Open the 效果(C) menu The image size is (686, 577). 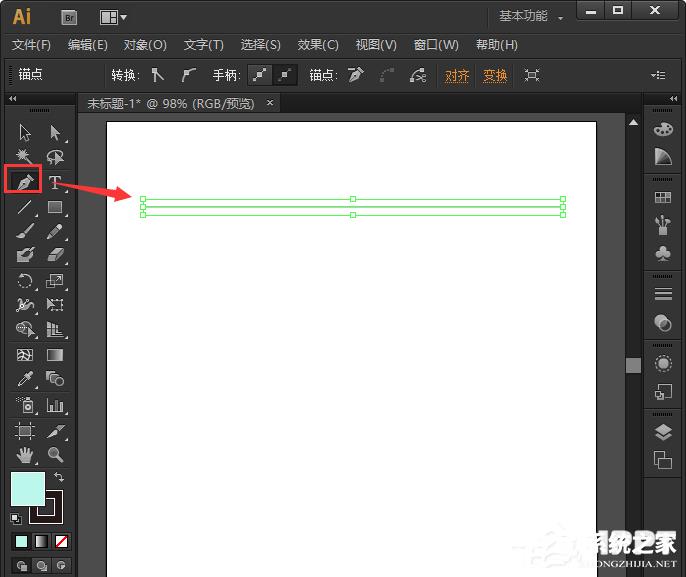pos(318,45)
